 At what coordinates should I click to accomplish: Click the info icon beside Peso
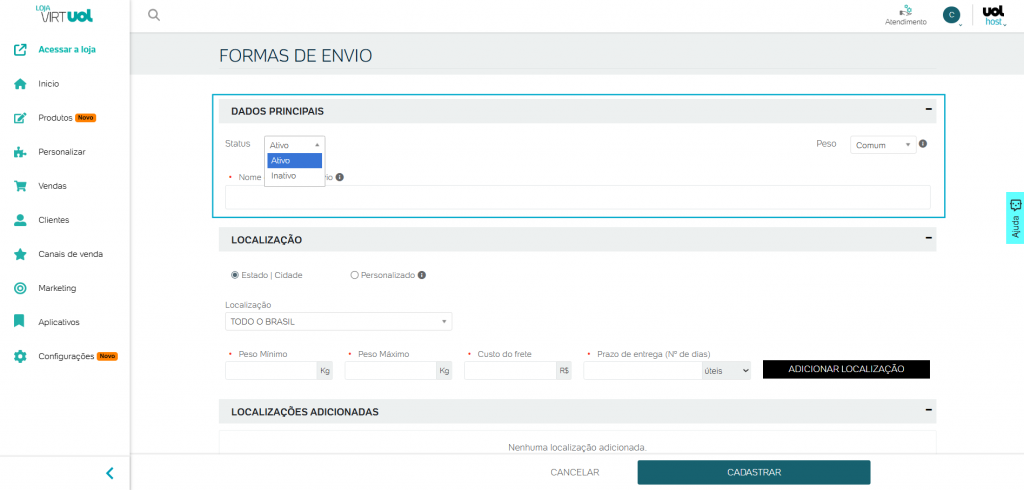pyautogui.click(x=923, y=144)
